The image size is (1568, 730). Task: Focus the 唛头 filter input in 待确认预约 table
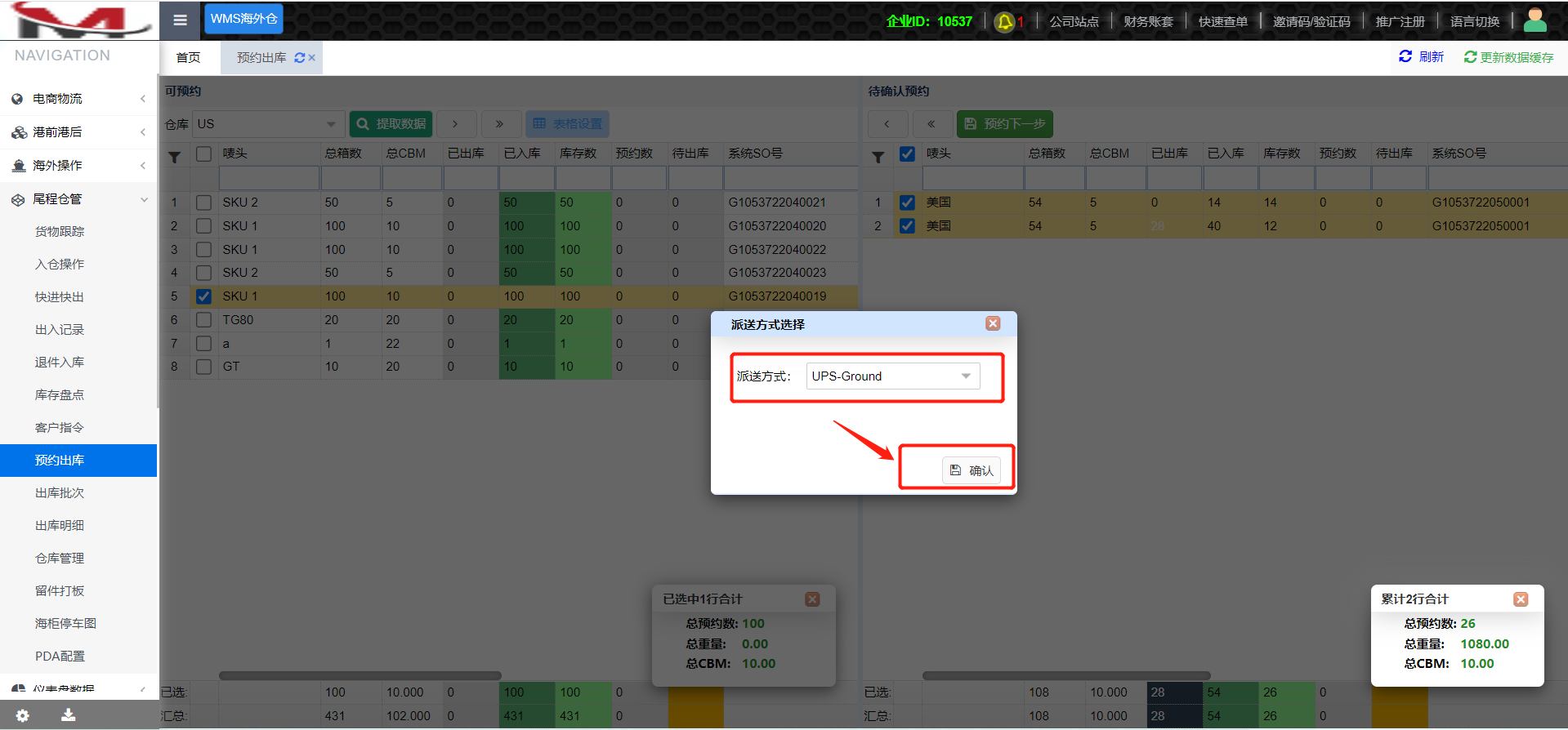tap(973, 178)
